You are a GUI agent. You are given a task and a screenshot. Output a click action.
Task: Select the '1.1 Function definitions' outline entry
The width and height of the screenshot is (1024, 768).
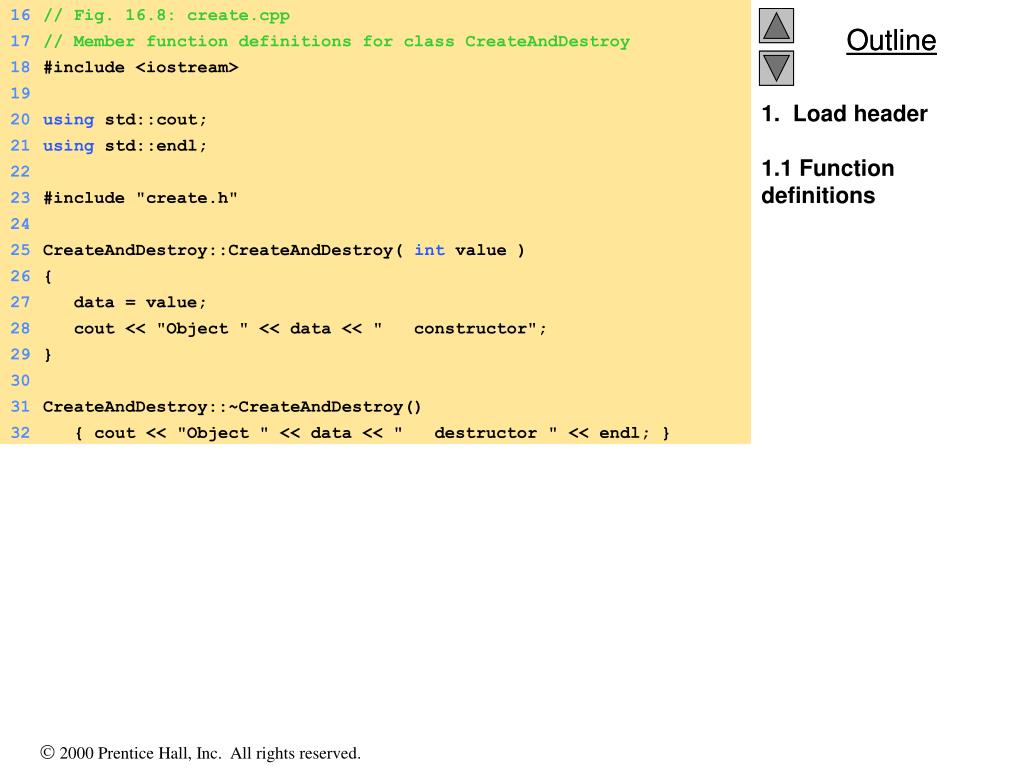827,182
